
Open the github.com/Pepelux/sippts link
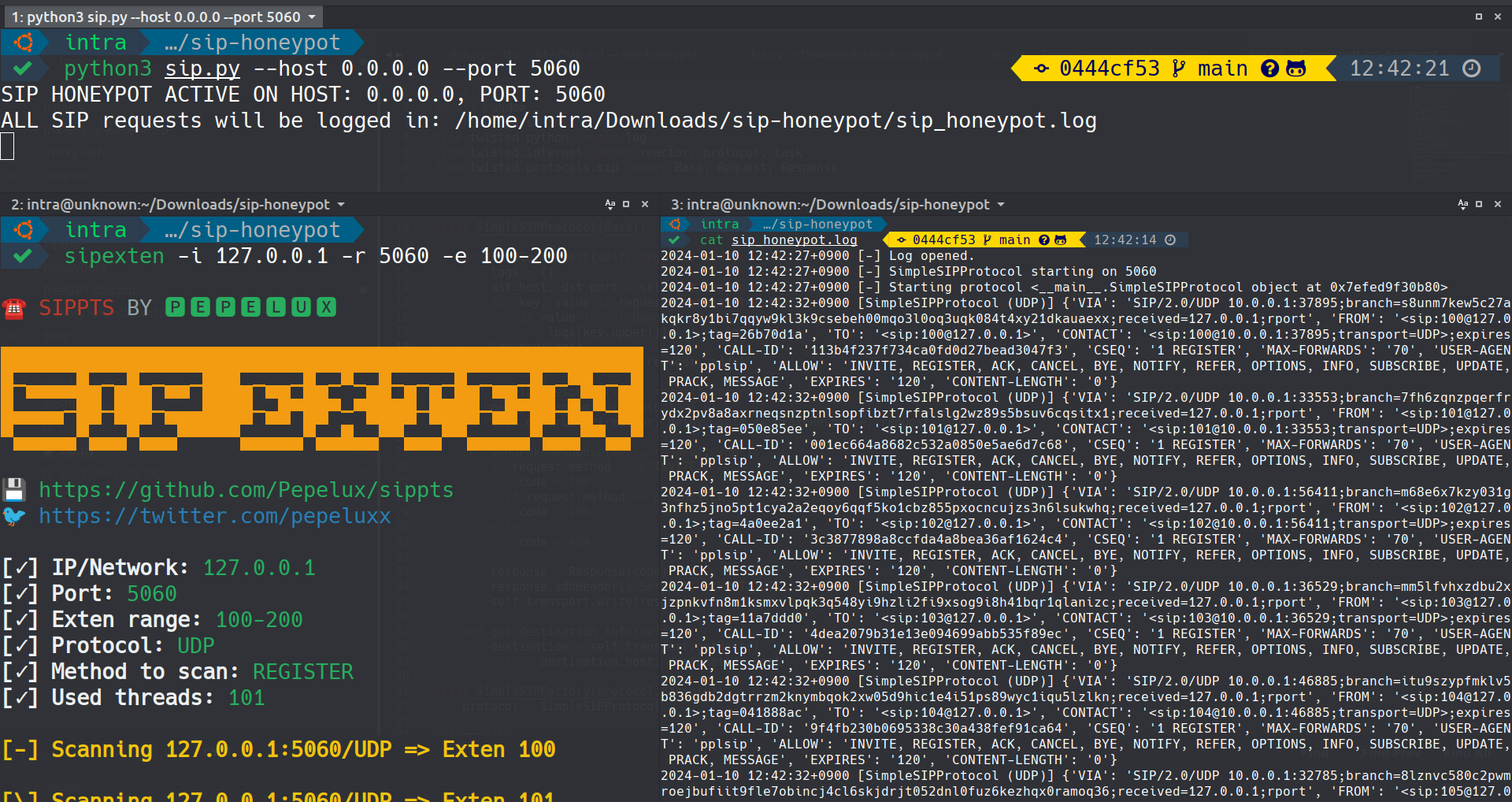click(x=246, y=490)
